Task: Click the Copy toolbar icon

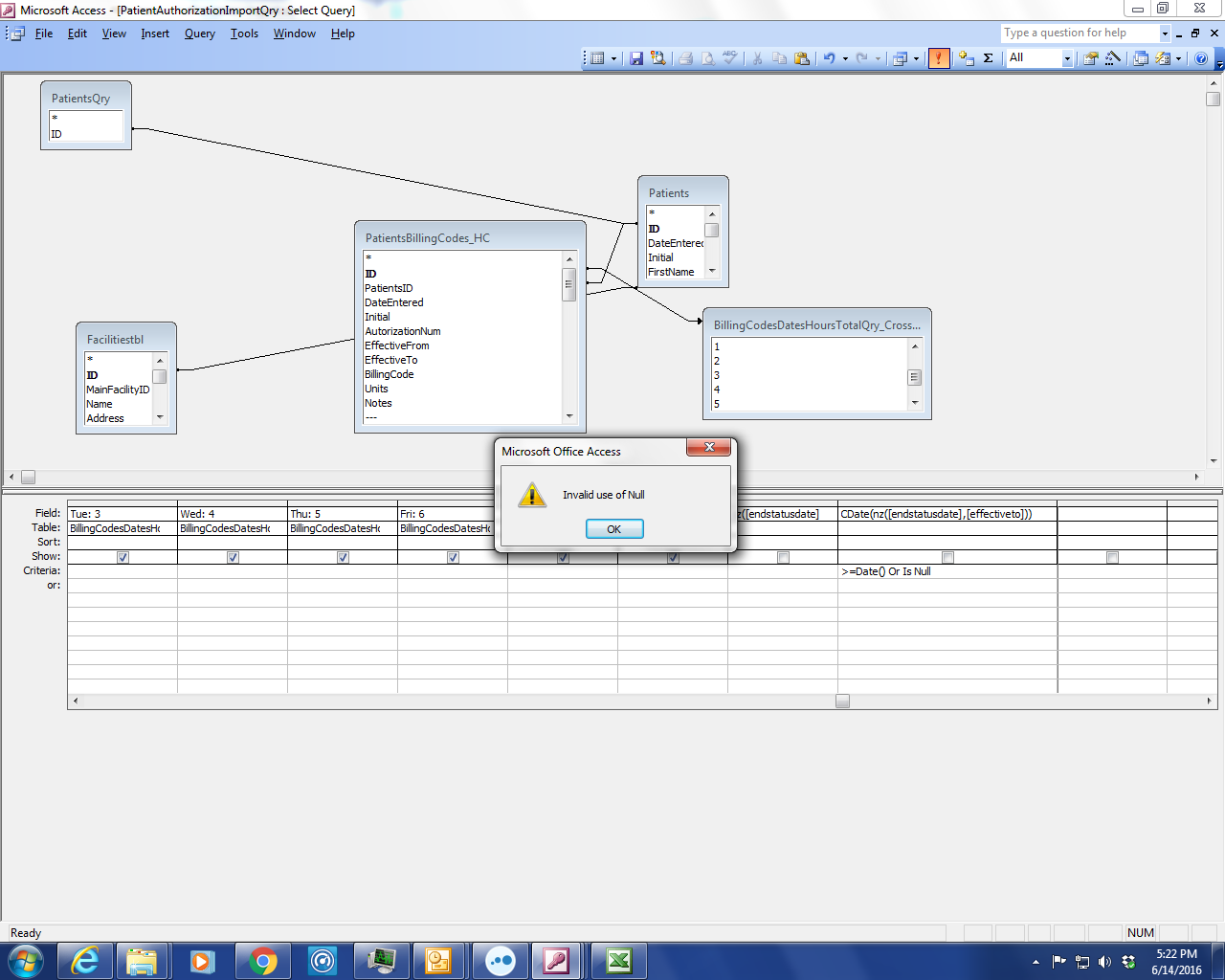Action: click(x=780, y=58)
